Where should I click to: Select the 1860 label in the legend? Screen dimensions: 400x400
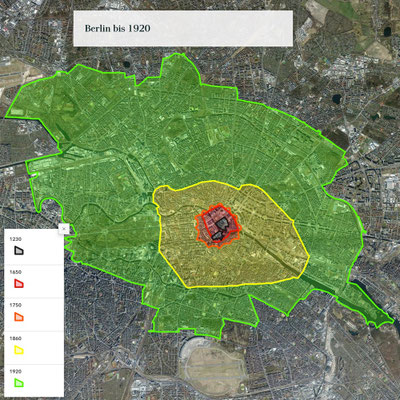click(15, 338)
